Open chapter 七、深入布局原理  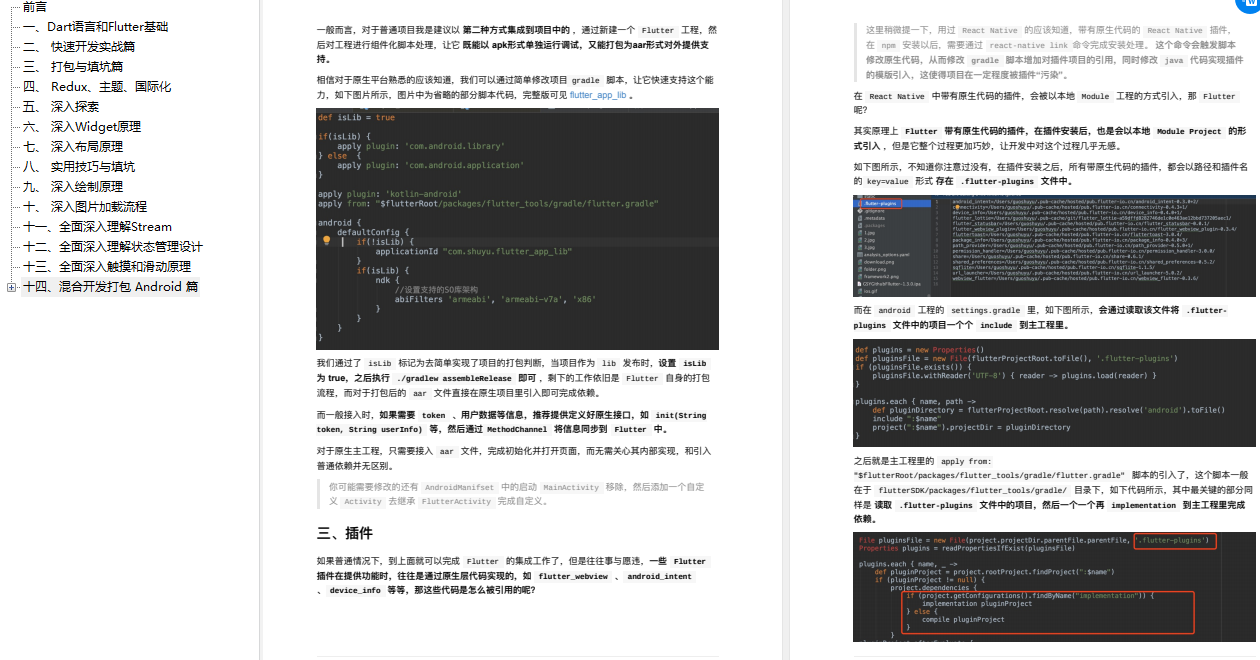(73, 147)
